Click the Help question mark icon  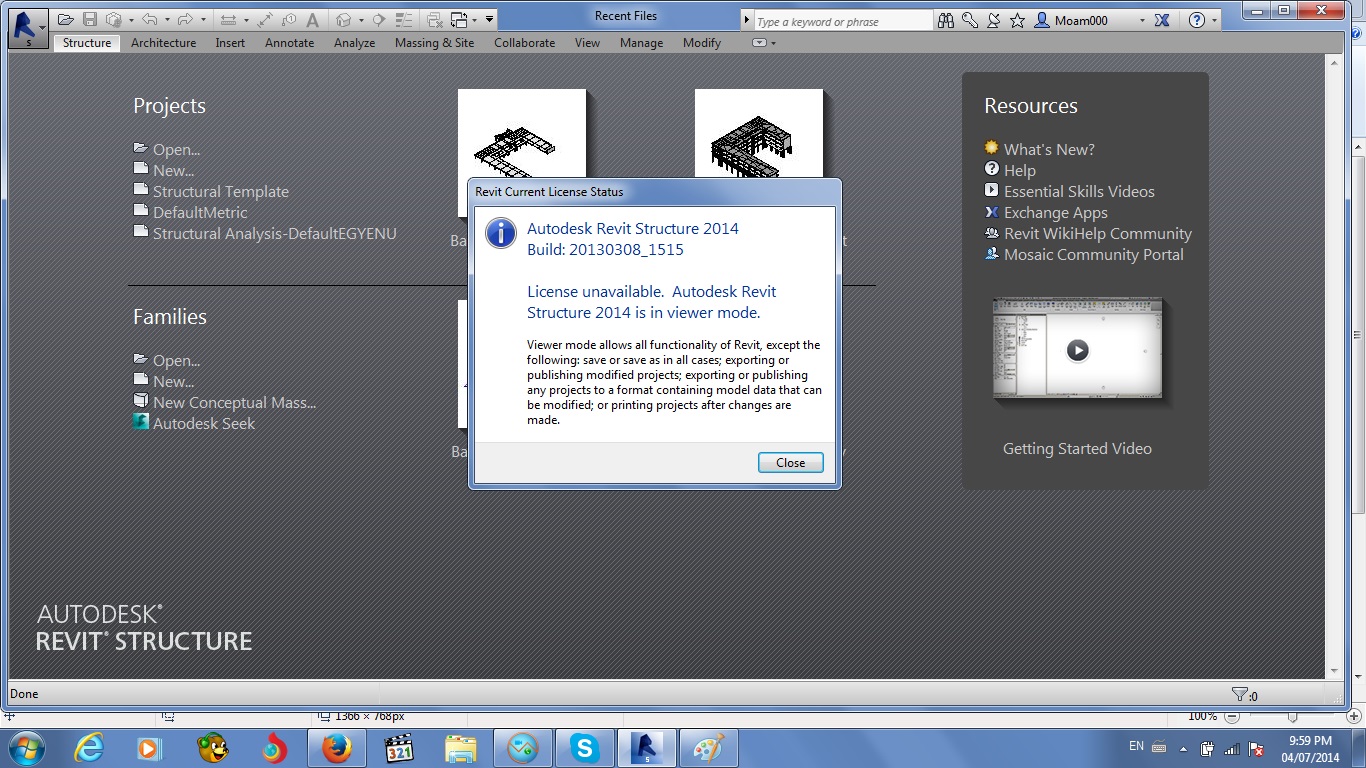[1197, 20]
